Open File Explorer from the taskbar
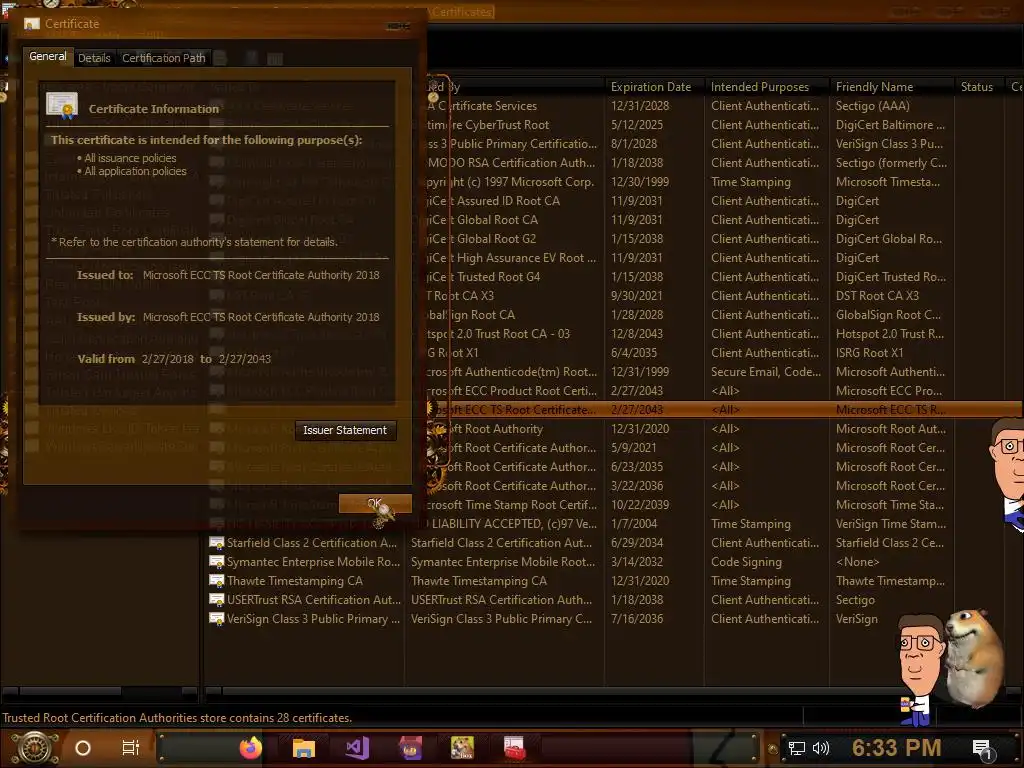Screen dimensions: 1024x768 [304, 748]
